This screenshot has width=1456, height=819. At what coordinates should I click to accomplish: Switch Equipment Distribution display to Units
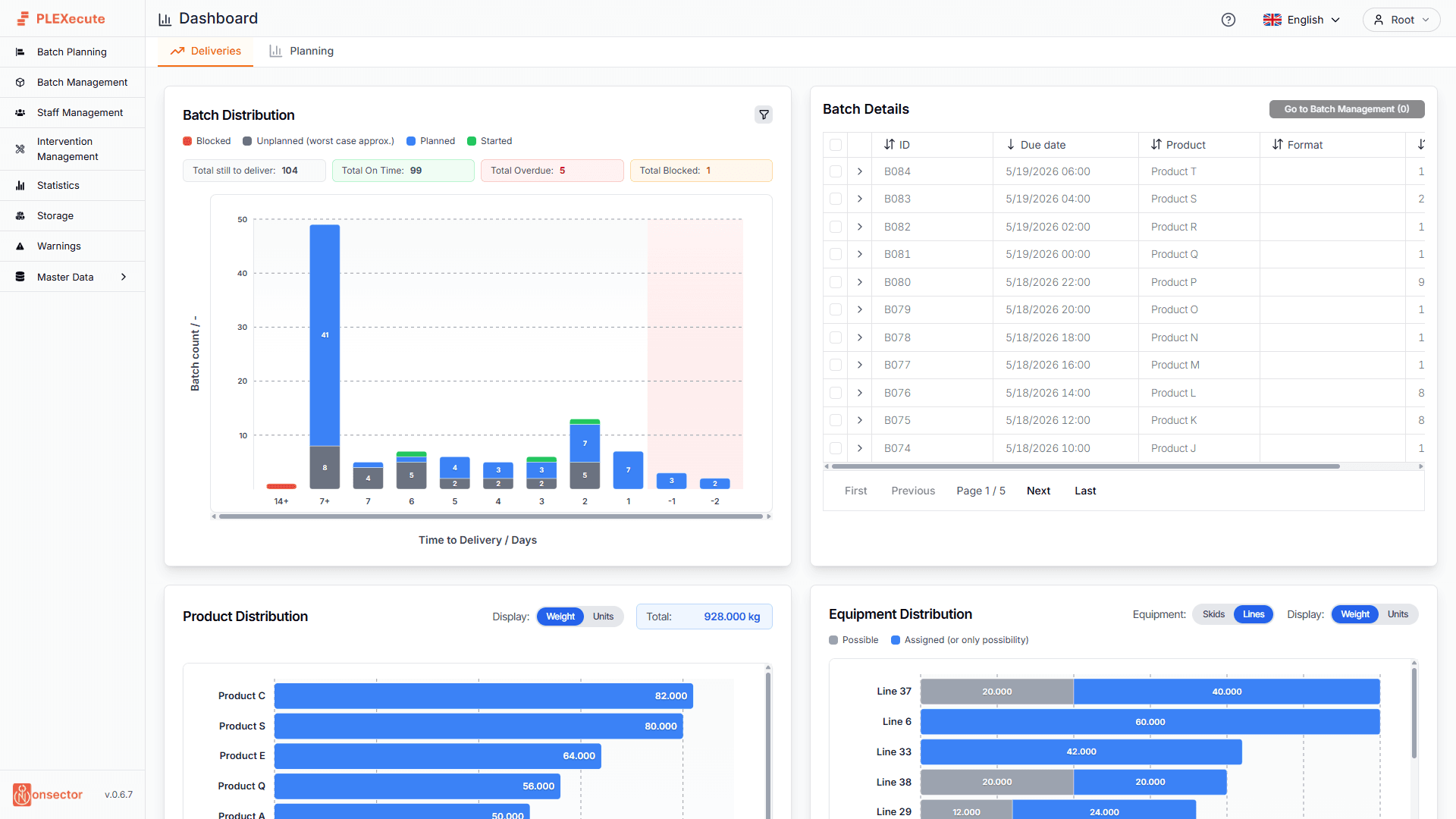pos(1398,614)
